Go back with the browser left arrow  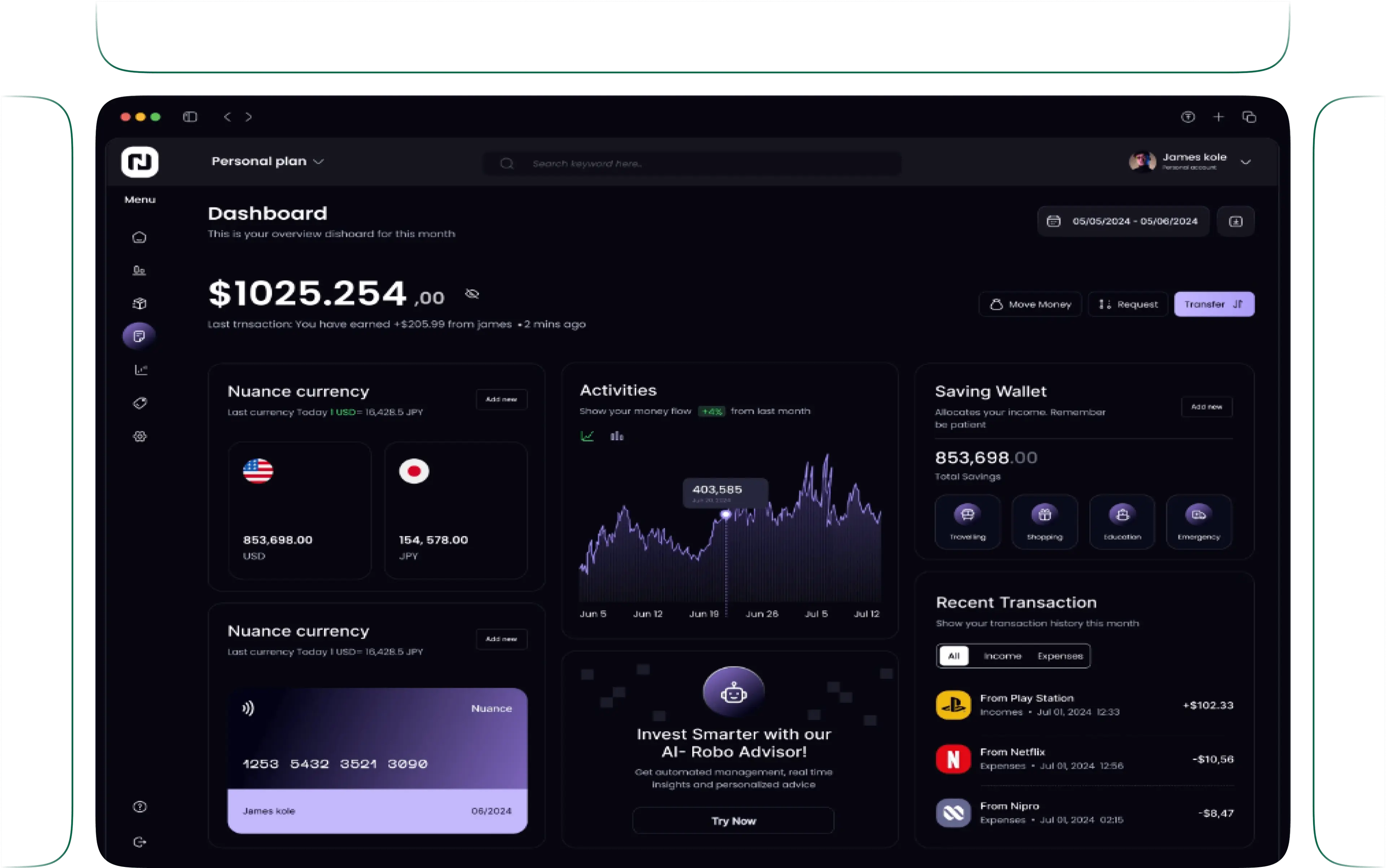227,117
